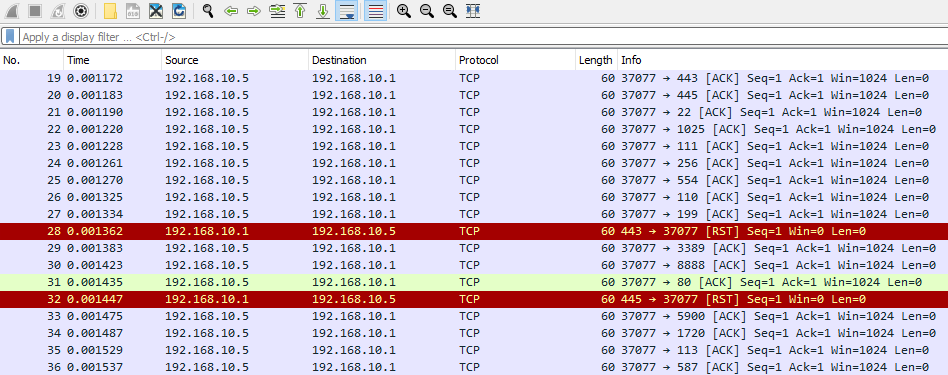Select red RST packet 32 from port 445
This screenshot has width=948, height=375.
[474, 299]
